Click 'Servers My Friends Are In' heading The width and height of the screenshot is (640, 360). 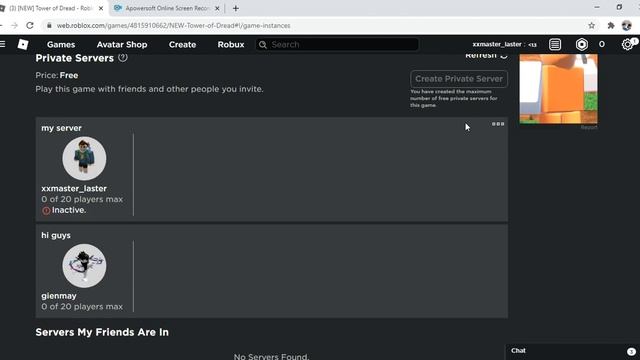pyautogui.click(x=102, y=332)
